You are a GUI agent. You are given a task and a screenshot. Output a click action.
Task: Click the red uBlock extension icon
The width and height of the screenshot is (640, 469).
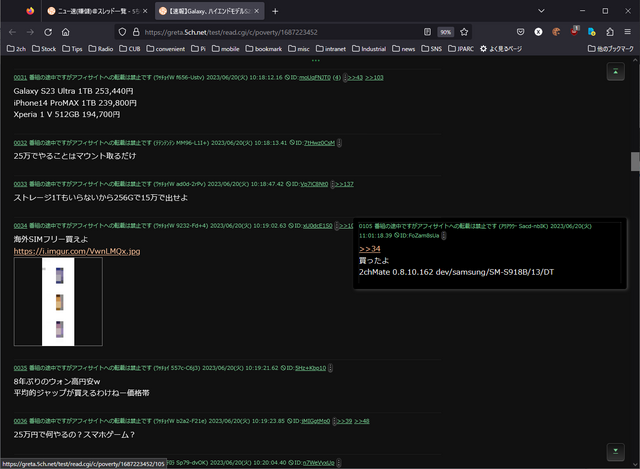574,31
